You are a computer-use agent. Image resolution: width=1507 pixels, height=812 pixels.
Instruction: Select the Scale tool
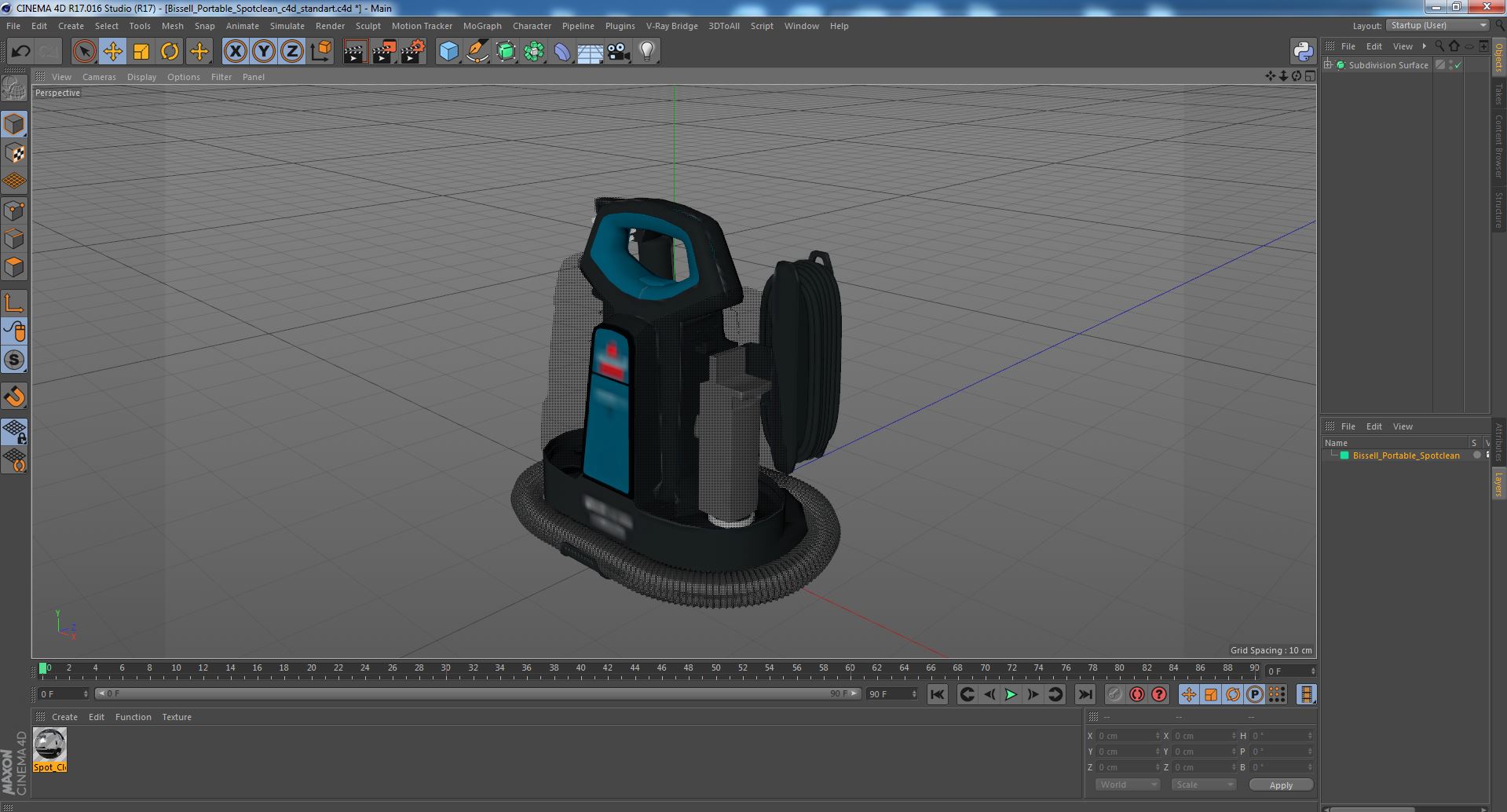click(x=141, y=52)
